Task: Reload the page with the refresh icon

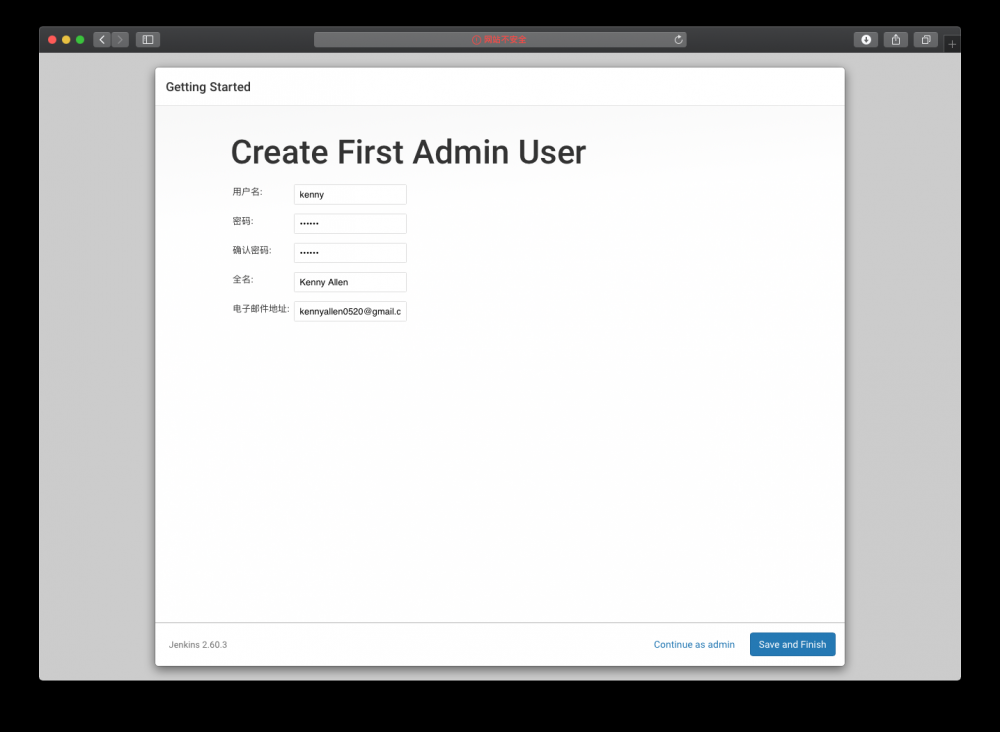Action: point(678,40)
